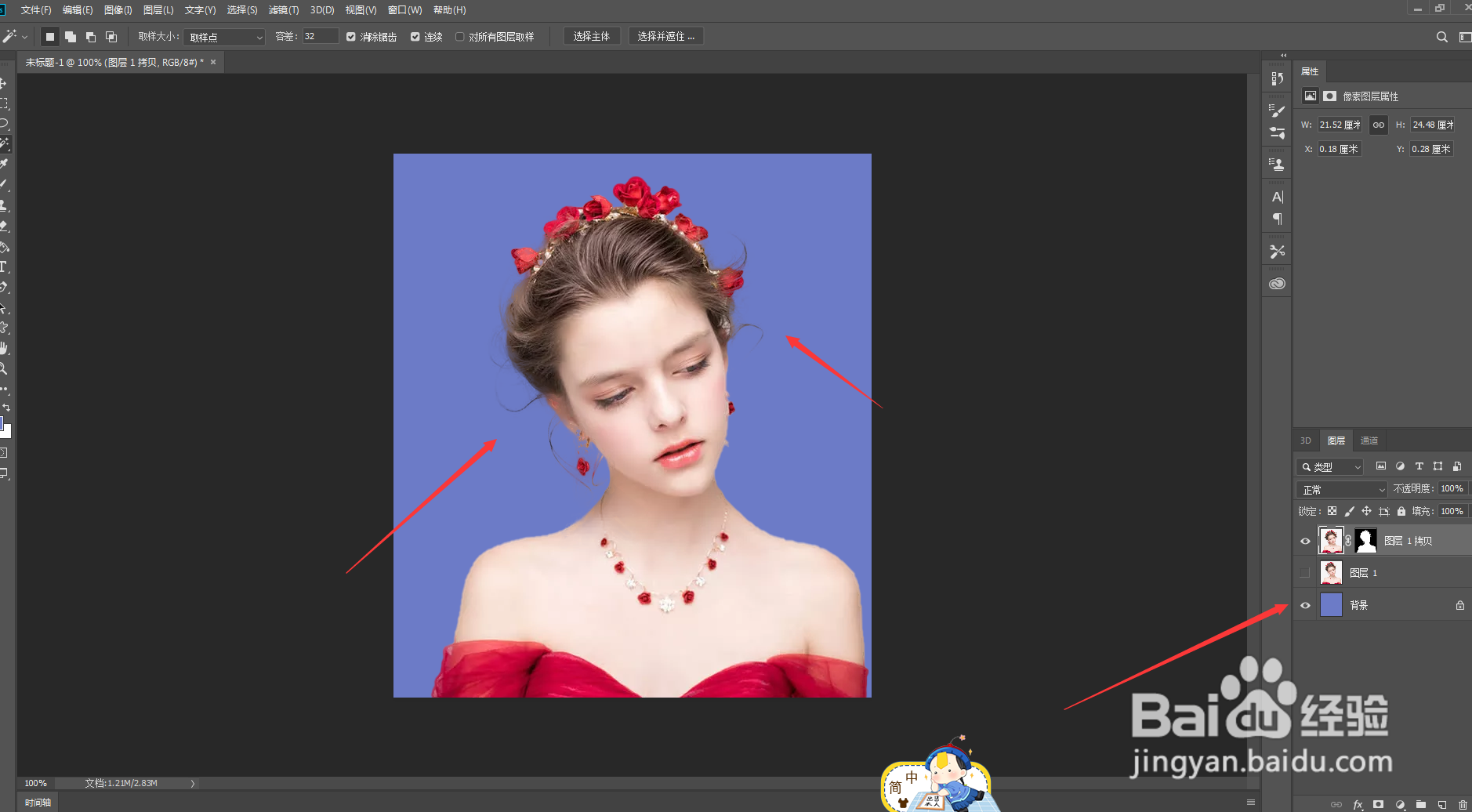Select the Paint Bucket tool

click(4, 246)
